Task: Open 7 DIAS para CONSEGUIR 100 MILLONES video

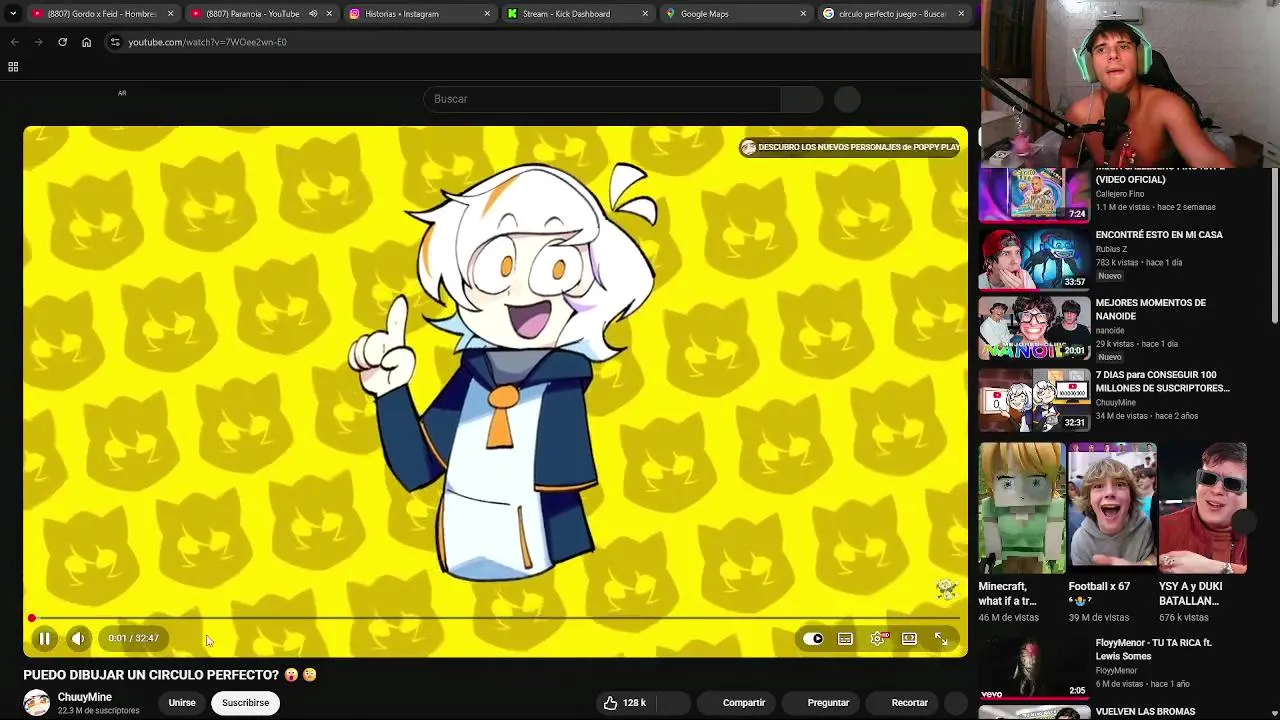Action: 1162,381
